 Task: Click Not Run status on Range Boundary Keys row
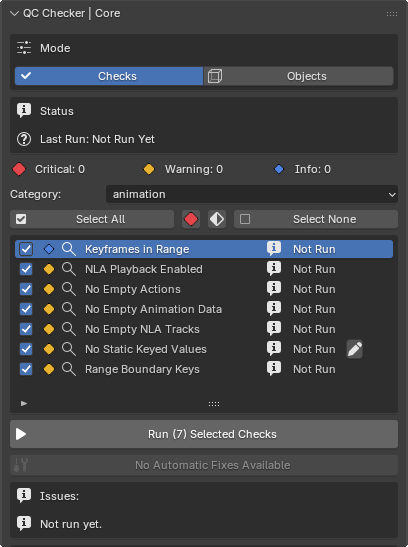pyautogui.click(x=314, y=369)
